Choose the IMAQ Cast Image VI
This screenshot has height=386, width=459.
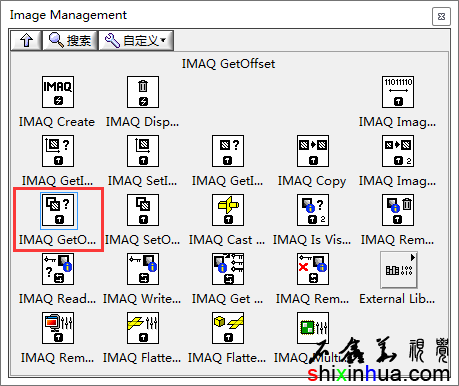pos(228,210)
